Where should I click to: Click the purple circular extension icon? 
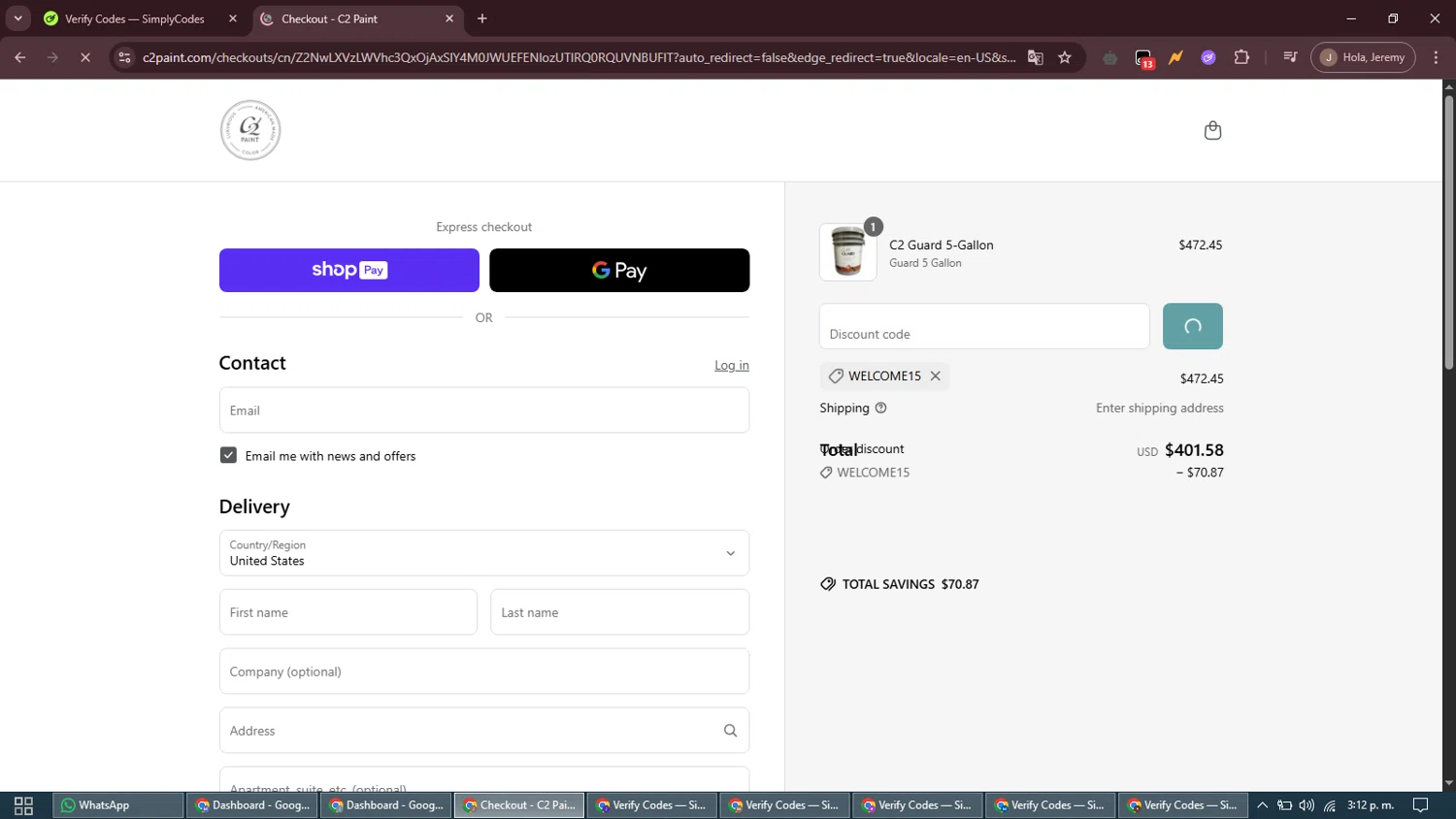(x=1208, y=57)
